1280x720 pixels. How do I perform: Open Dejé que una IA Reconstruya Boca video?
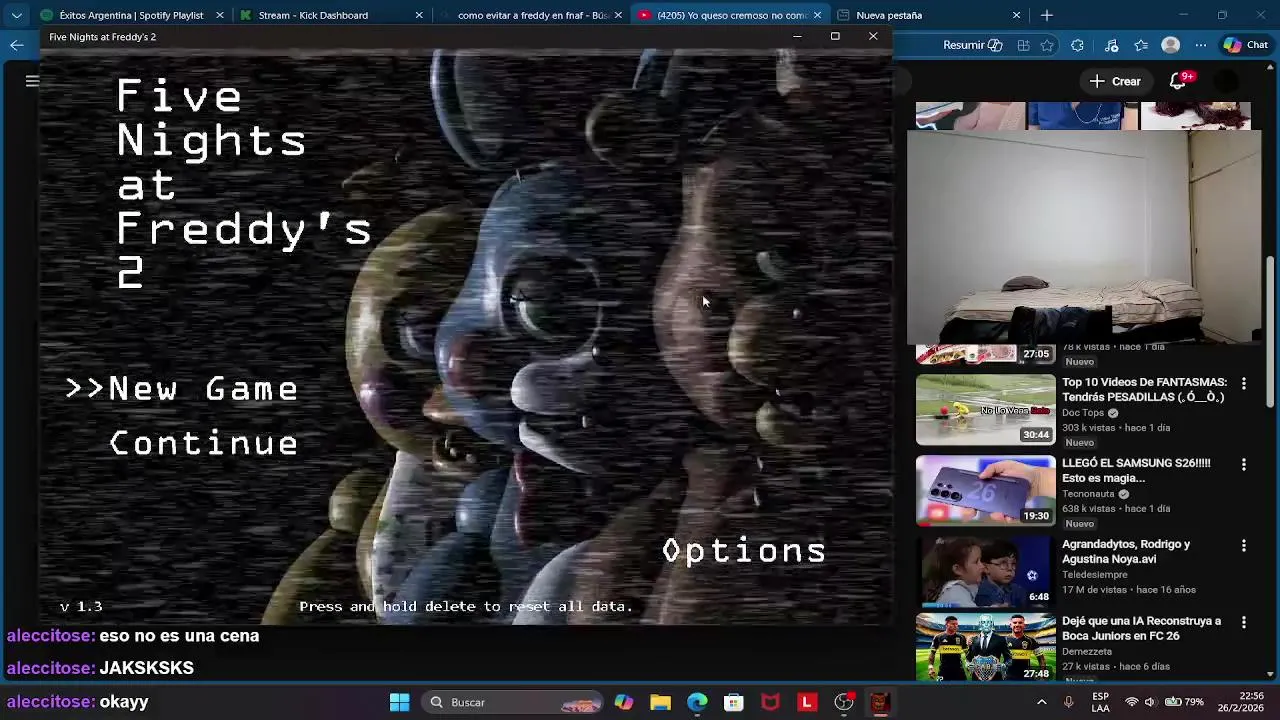pyautogui.click(x=1141, y=628)
